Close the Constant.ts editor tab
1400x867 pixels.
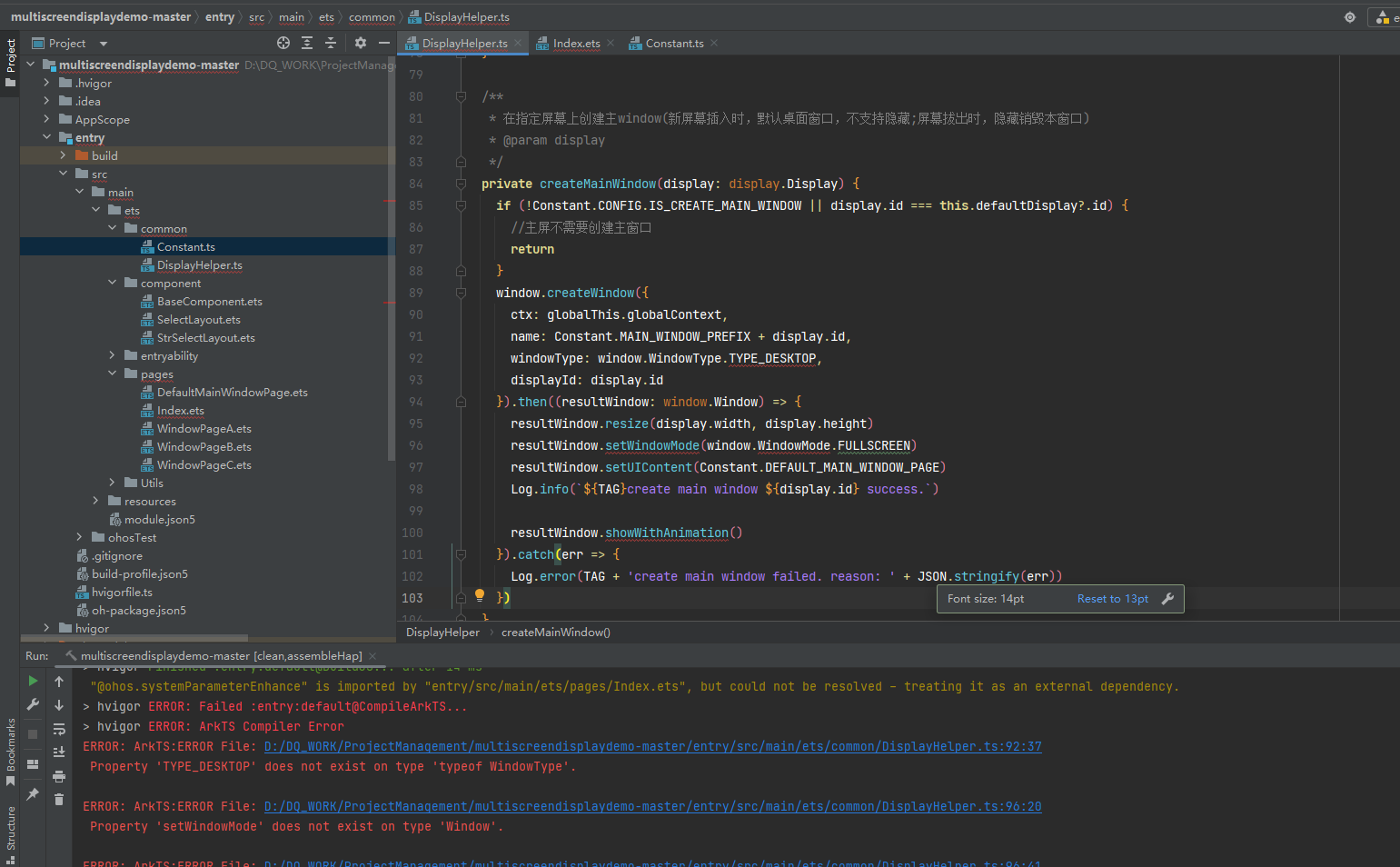click(x=714, y=43)
